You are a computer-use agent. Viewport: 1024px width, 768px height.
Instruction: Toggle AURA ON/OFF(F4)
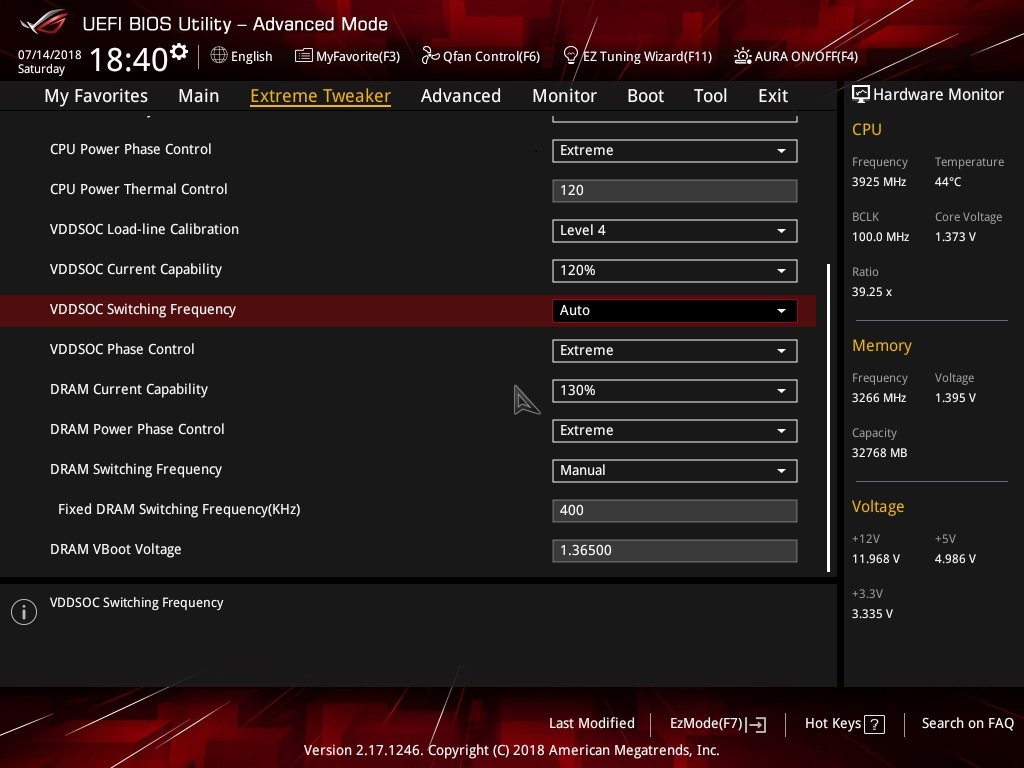[x=796, y=56]
